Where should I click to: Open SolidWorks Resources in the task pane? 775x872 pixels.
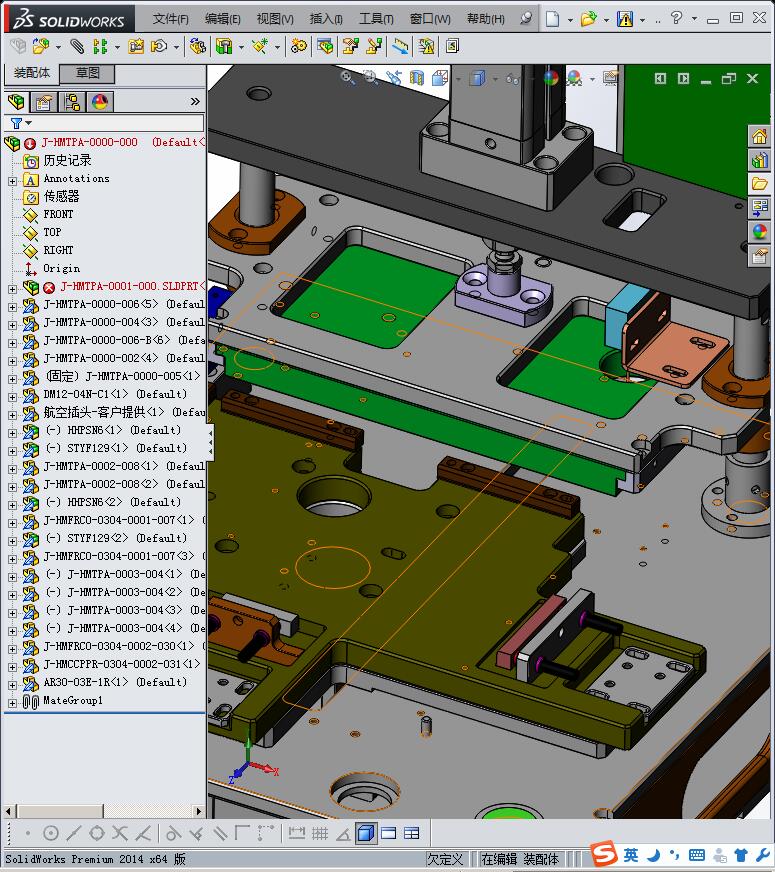pos(759,136)
